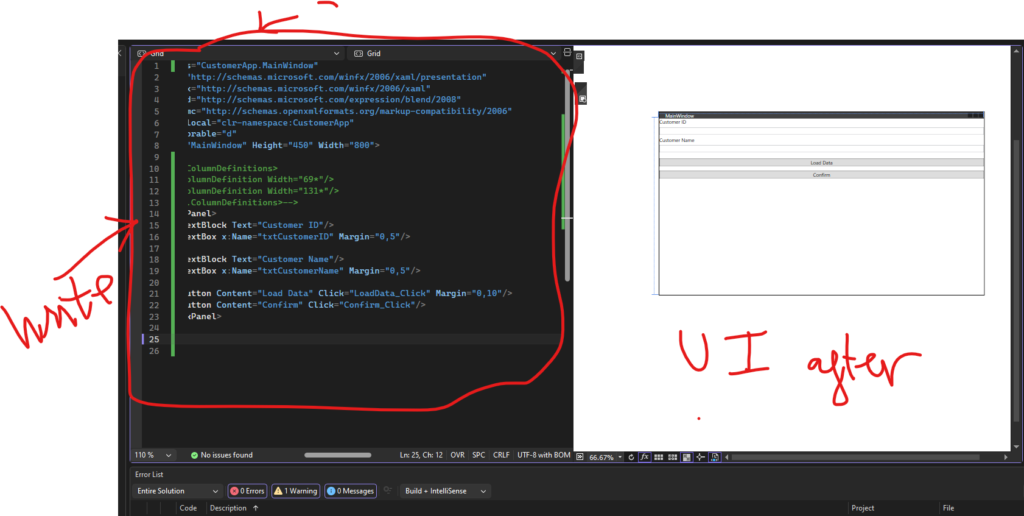The image size is (1024, 516).
Task: Click the split editor icon above scrollbar
Action: (567, 53)
